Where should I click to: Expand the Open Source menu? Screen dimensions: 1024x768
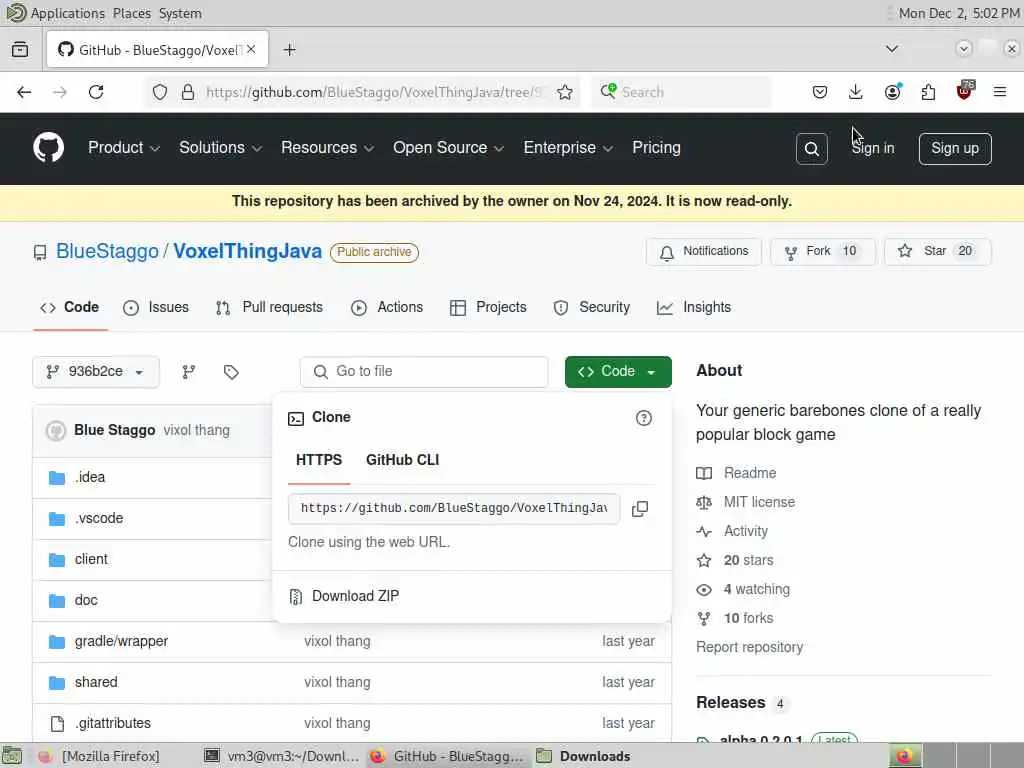click(x=449, y=148)
